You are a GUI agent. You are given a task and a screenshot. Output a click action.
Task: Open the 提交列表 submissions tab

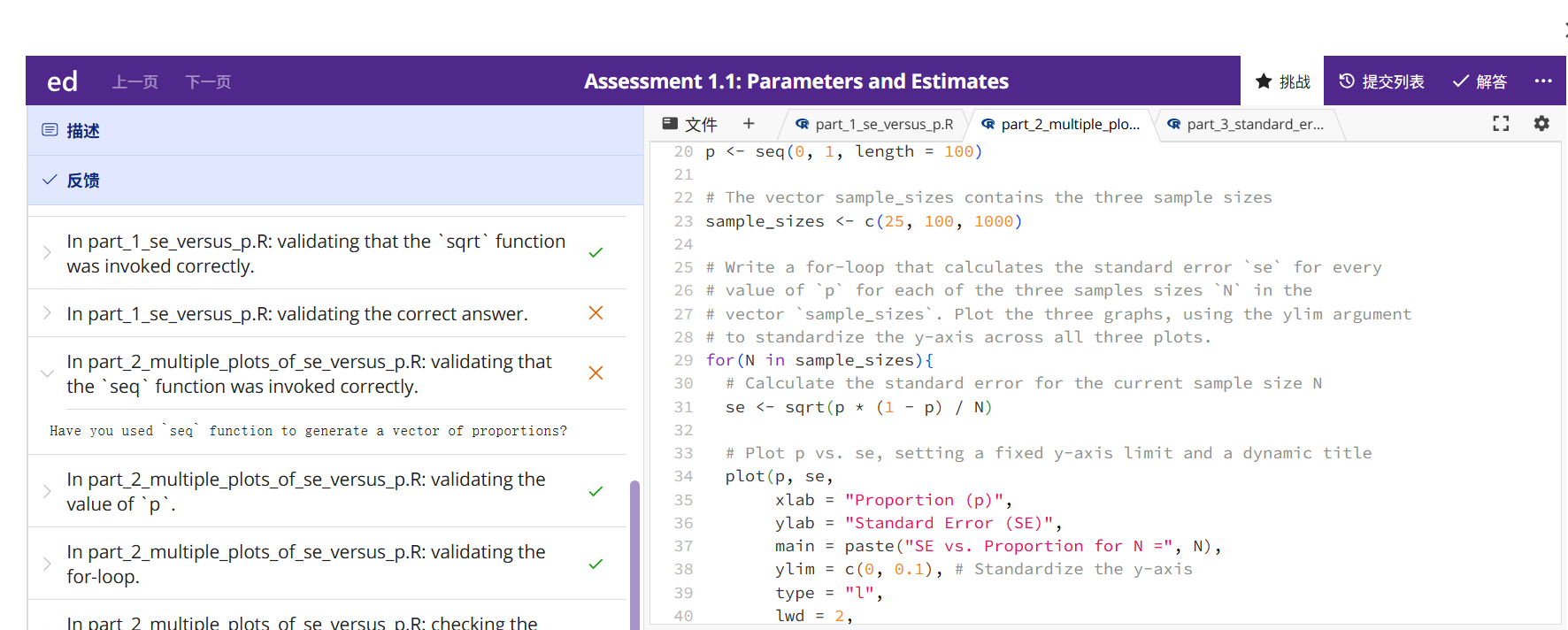coord(1381,81)
